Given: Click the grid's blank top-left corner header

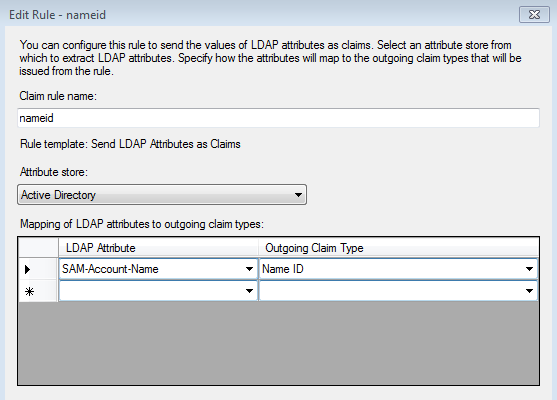Looking at the screenshot, I should [38, 248].
